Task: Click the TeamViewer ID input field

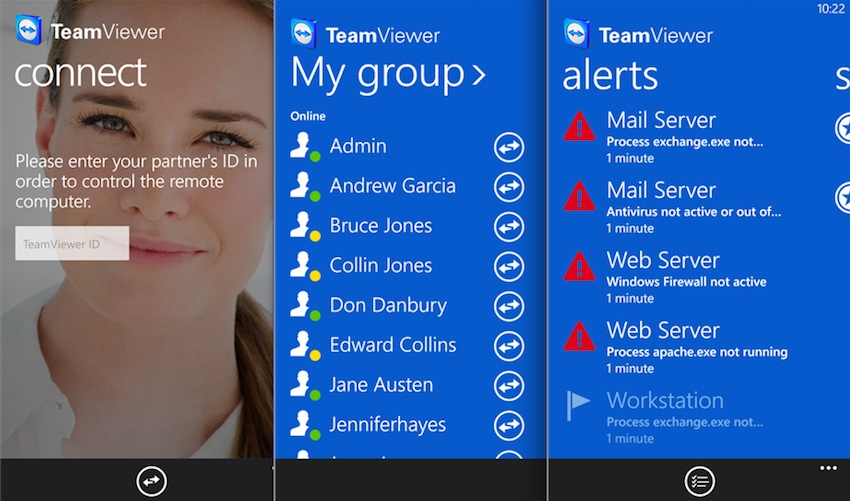Action: point(72,243)
